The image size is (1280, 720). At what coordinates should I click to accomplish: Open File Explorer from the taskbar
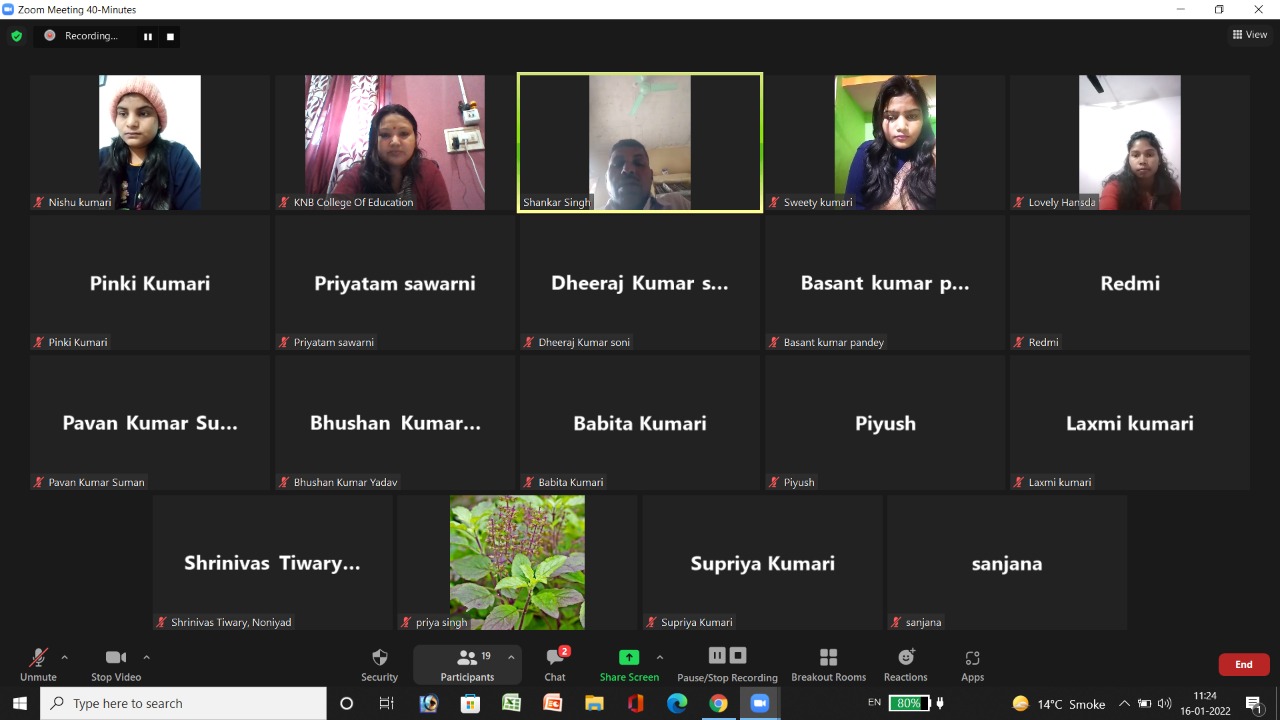pos(594,703)
